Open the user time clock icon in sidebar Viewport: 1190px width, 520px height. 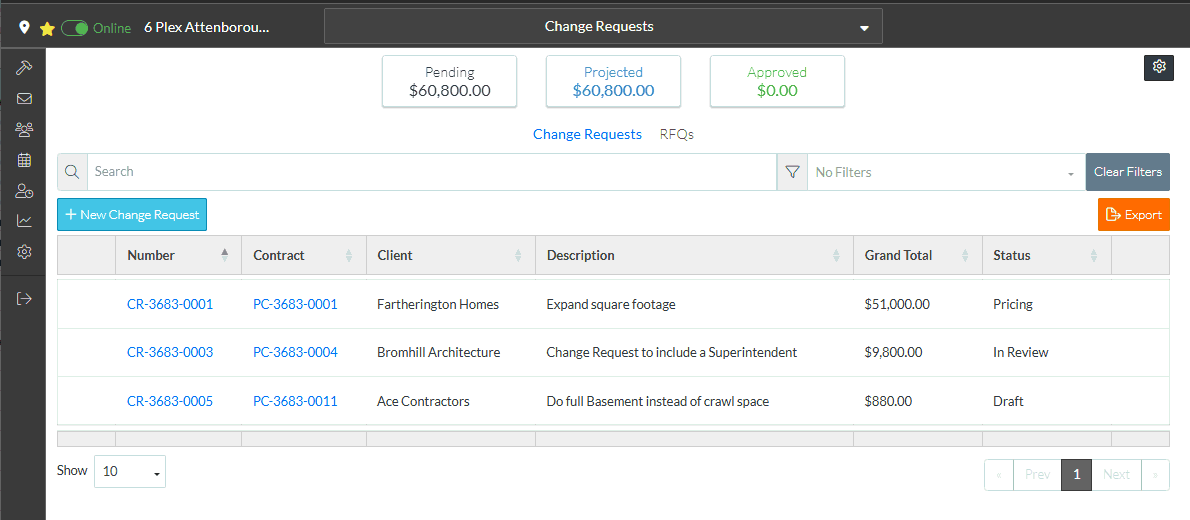(x=24, y=191)
